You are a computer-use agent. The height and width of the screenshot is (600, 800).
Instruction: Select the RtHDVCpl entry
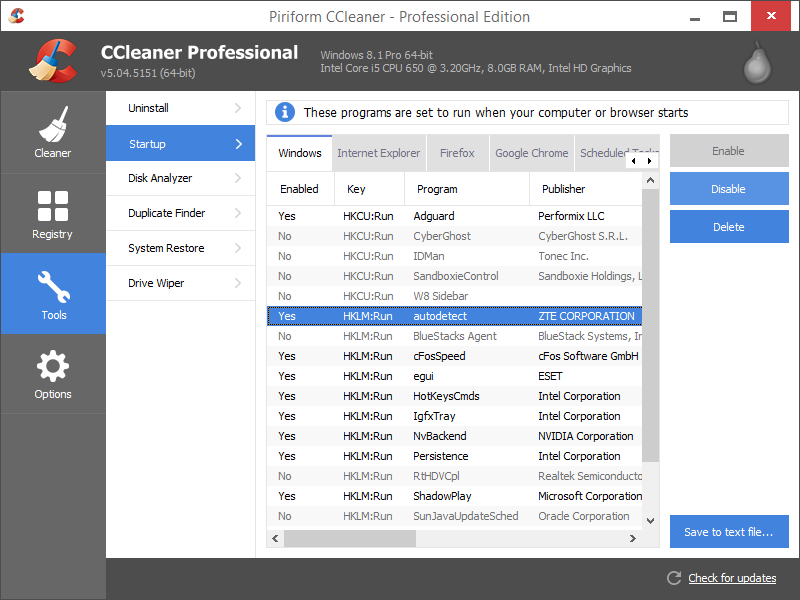(454, 476)
